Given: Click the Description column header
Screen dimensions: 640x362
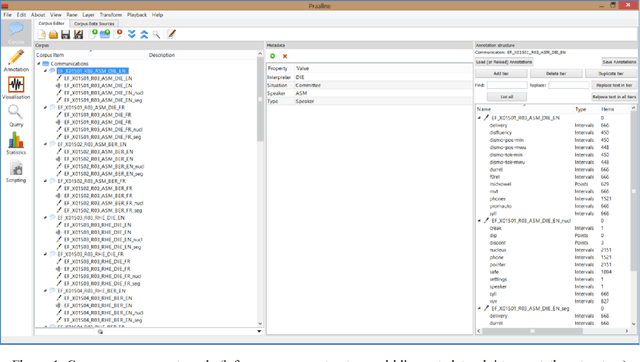Looking at the screenshot, I should click(162, 55).
